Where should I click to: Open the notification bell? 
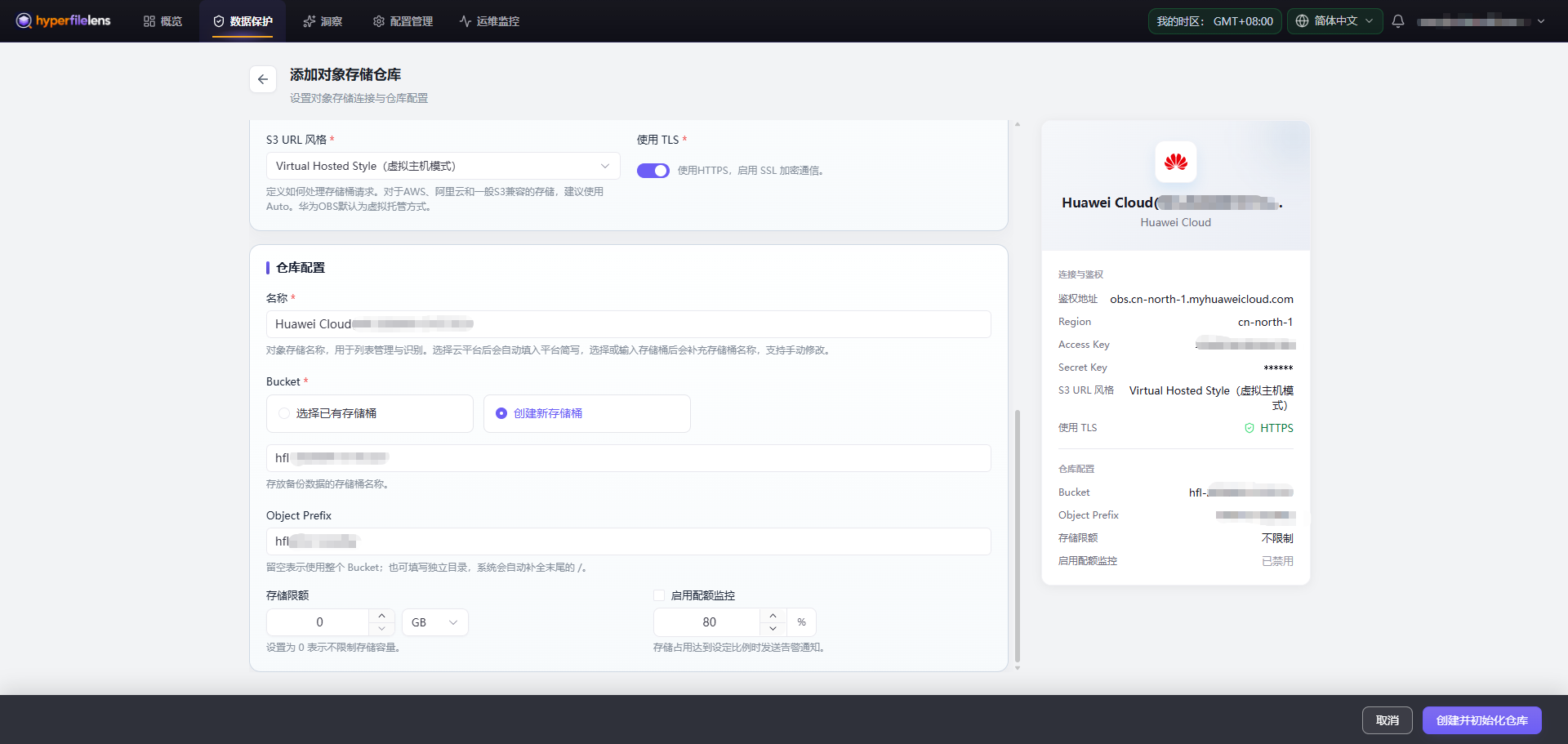(1398, 21)
